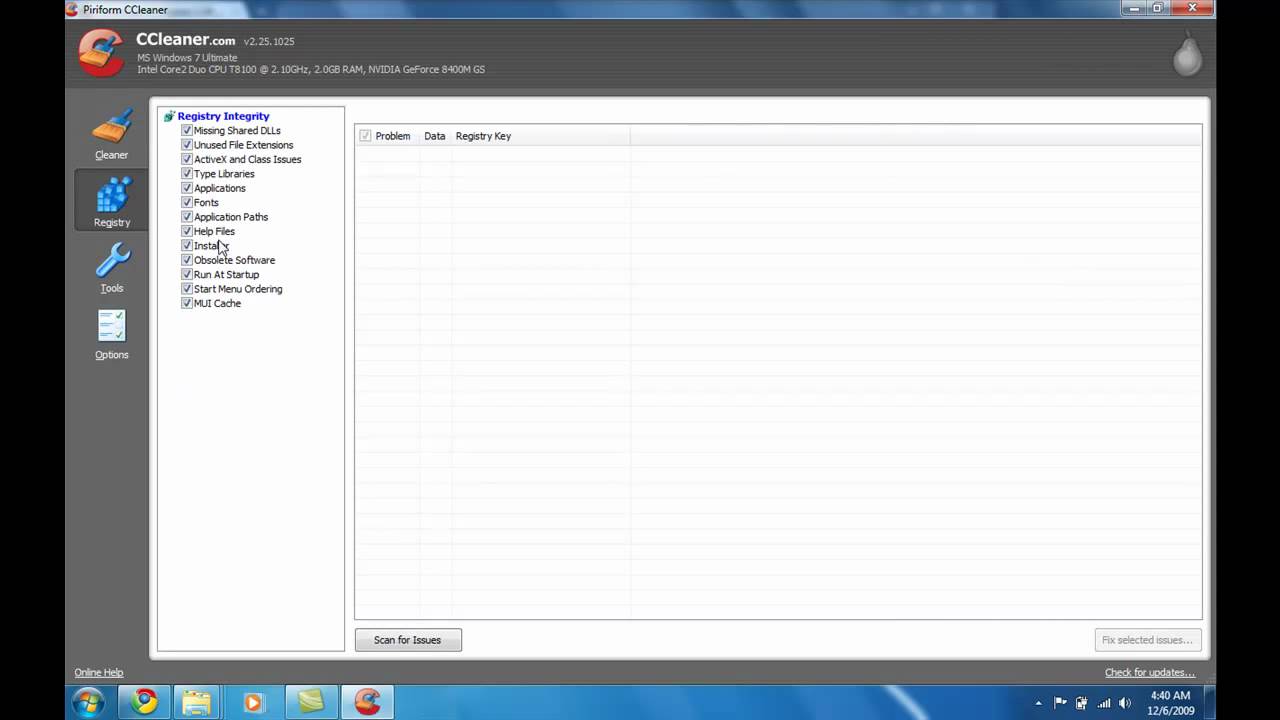Uncheck Missing Shared DLLs
Screen dimensions: 1280x720
187,130
